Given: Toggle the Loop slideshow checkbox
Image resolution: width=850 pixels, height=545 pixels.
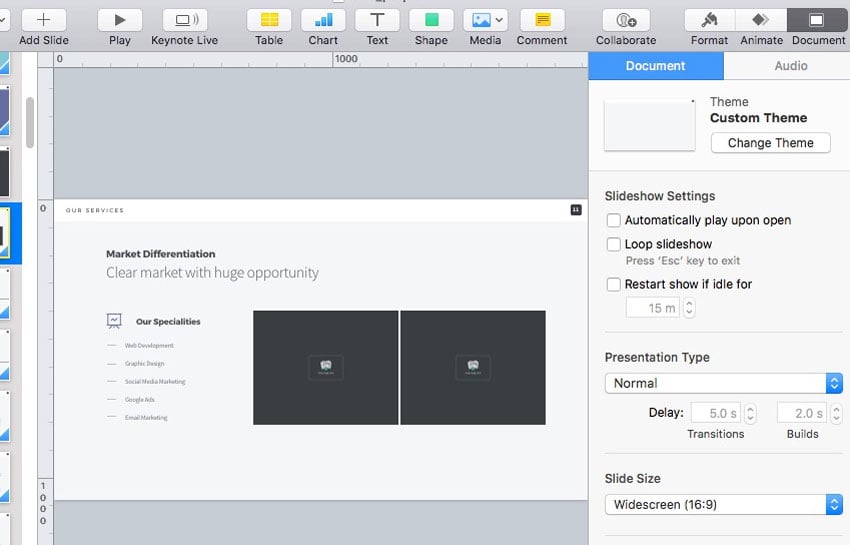Looking at the screenshot, I should coord(614,244).
